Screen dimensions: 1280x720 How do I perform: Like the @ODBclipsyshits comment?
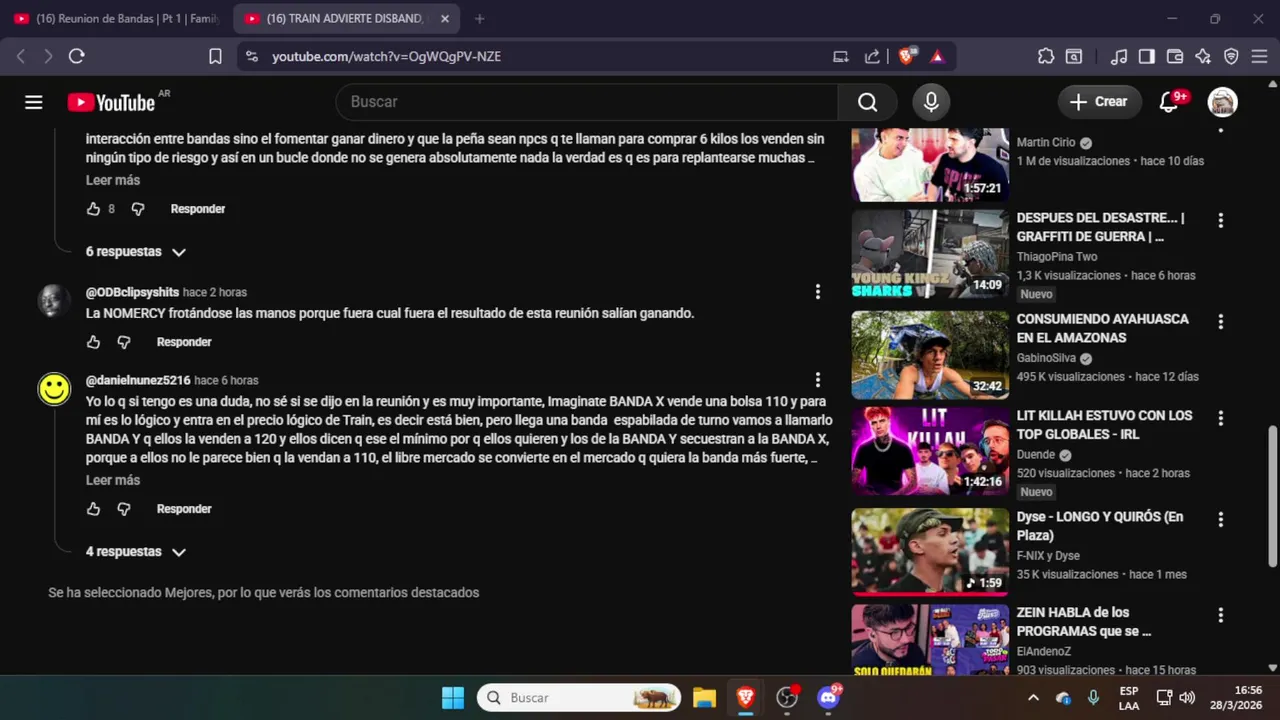[93, 342]
